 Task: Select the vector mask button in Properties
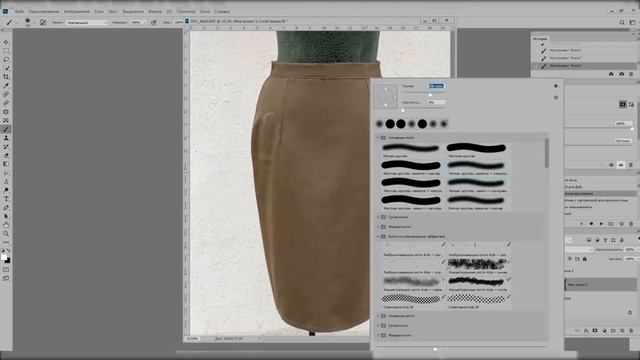click(631, 104)
